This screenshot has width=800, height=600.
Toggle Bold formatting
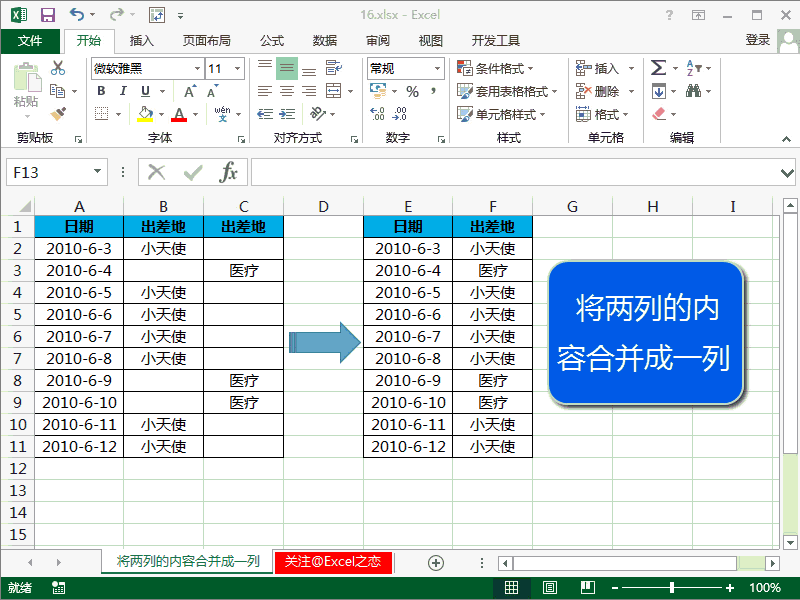point(101,91)
